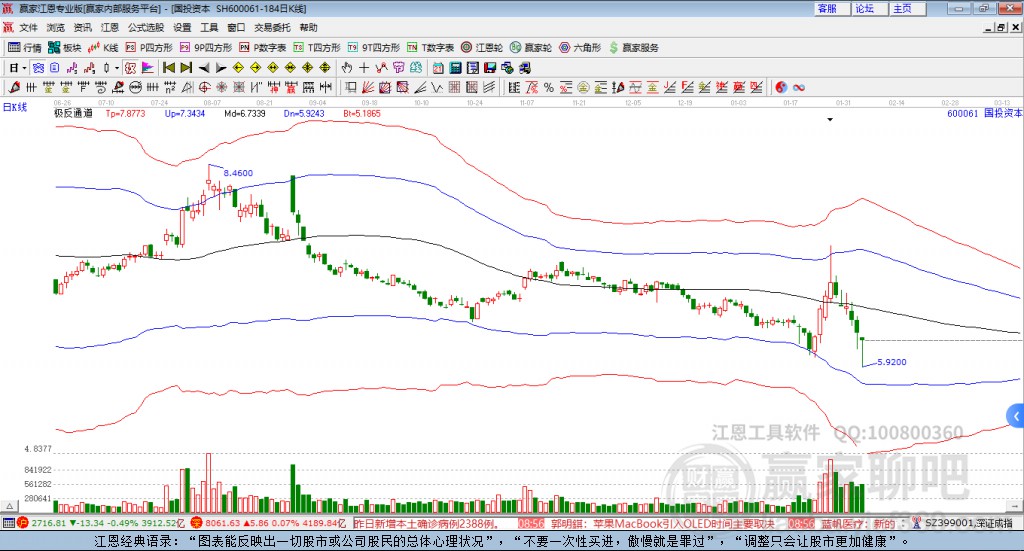Open the T四方形 tool

point(317,48)
